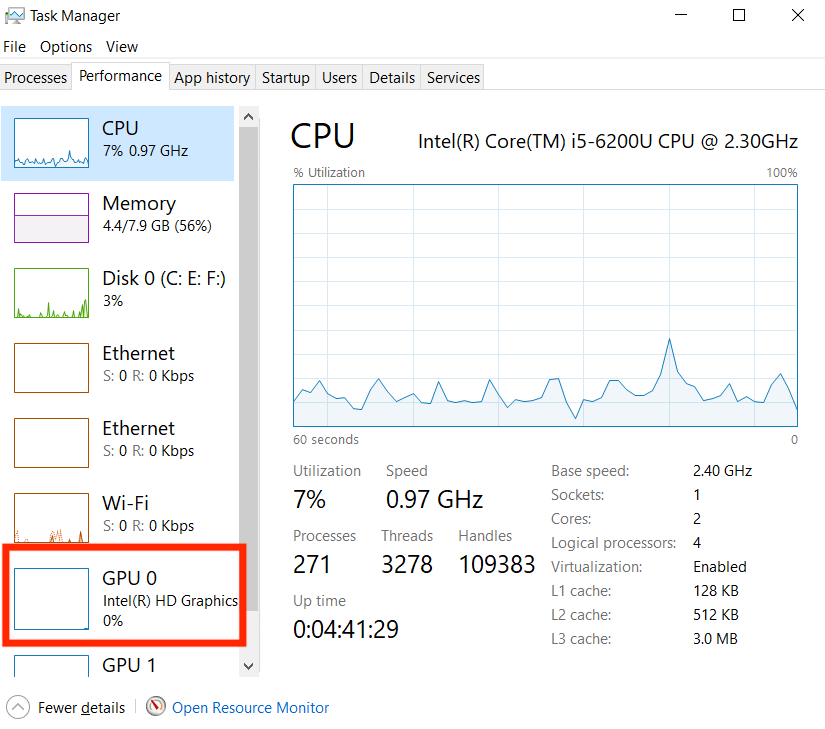The width and height of the screenshot is (825, 729).
Task: Select the Disk 0 (C: E: F:) entry
Action: pyautogui.click(x=118, y=293)
